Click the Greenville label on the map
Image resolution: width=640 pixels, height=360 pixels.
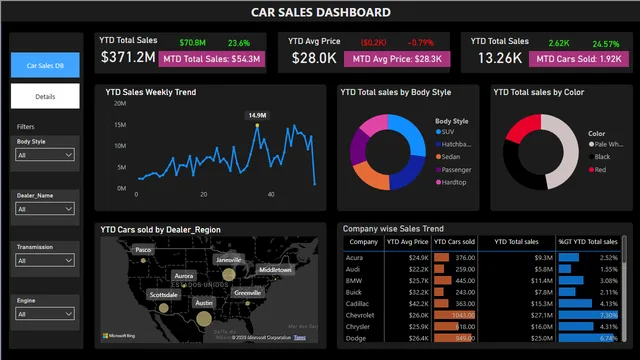[x=247, y=293]
